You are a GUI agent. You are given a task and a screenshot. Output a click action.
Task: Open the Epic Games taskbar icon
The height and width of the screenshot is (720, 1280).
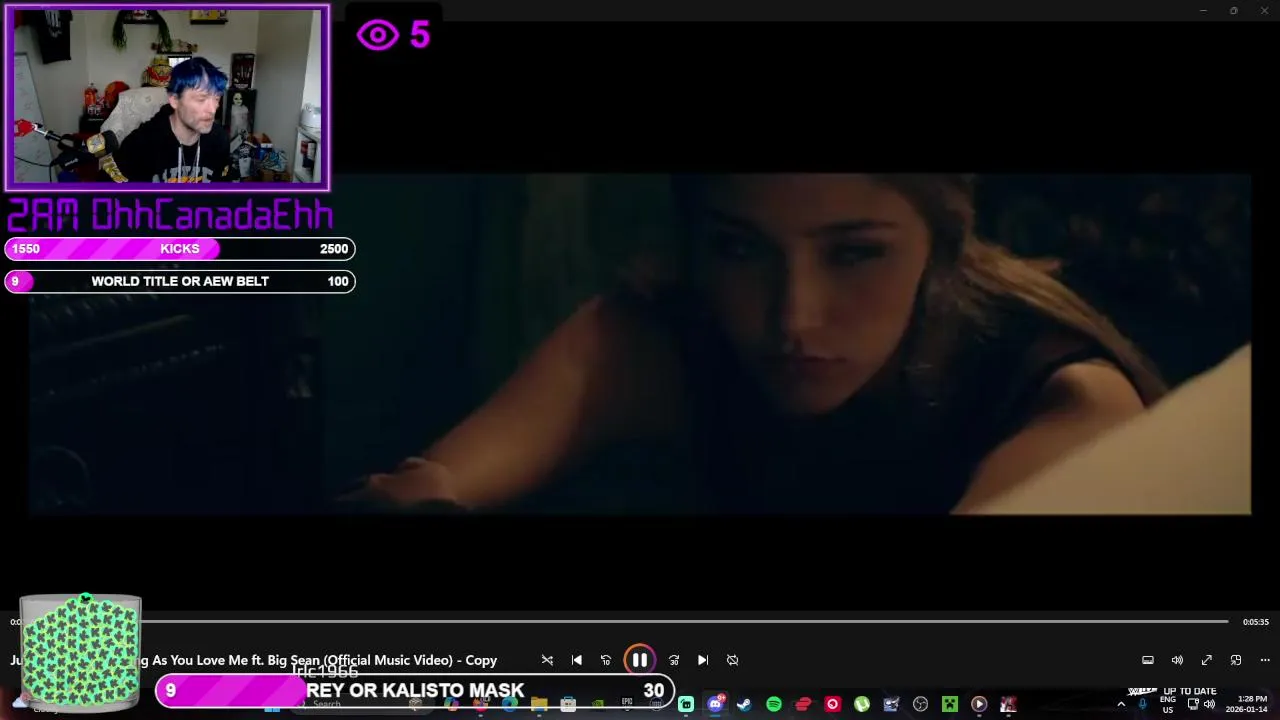click(x=627, y=704)
